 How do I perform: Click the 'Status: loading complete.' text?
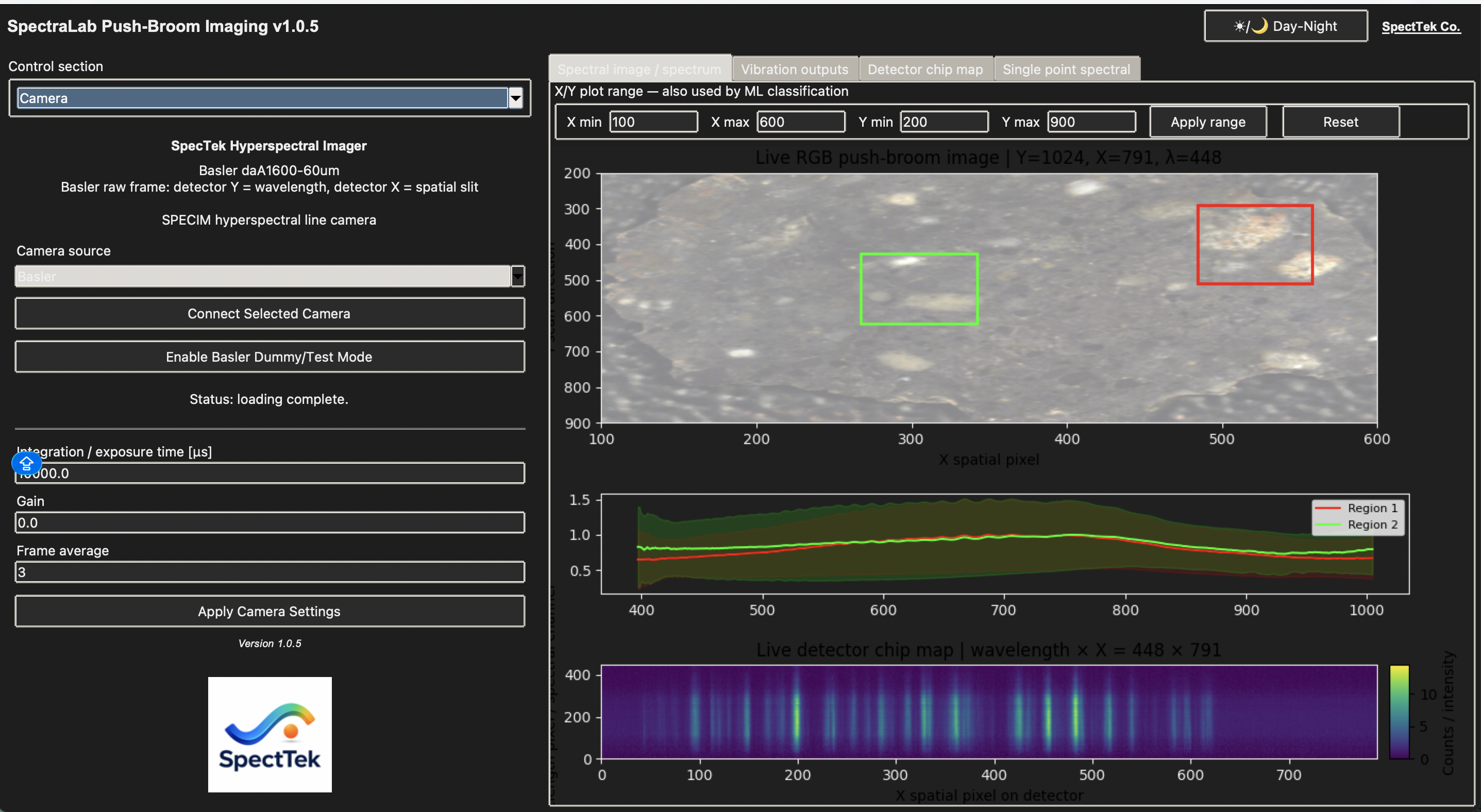269,399
